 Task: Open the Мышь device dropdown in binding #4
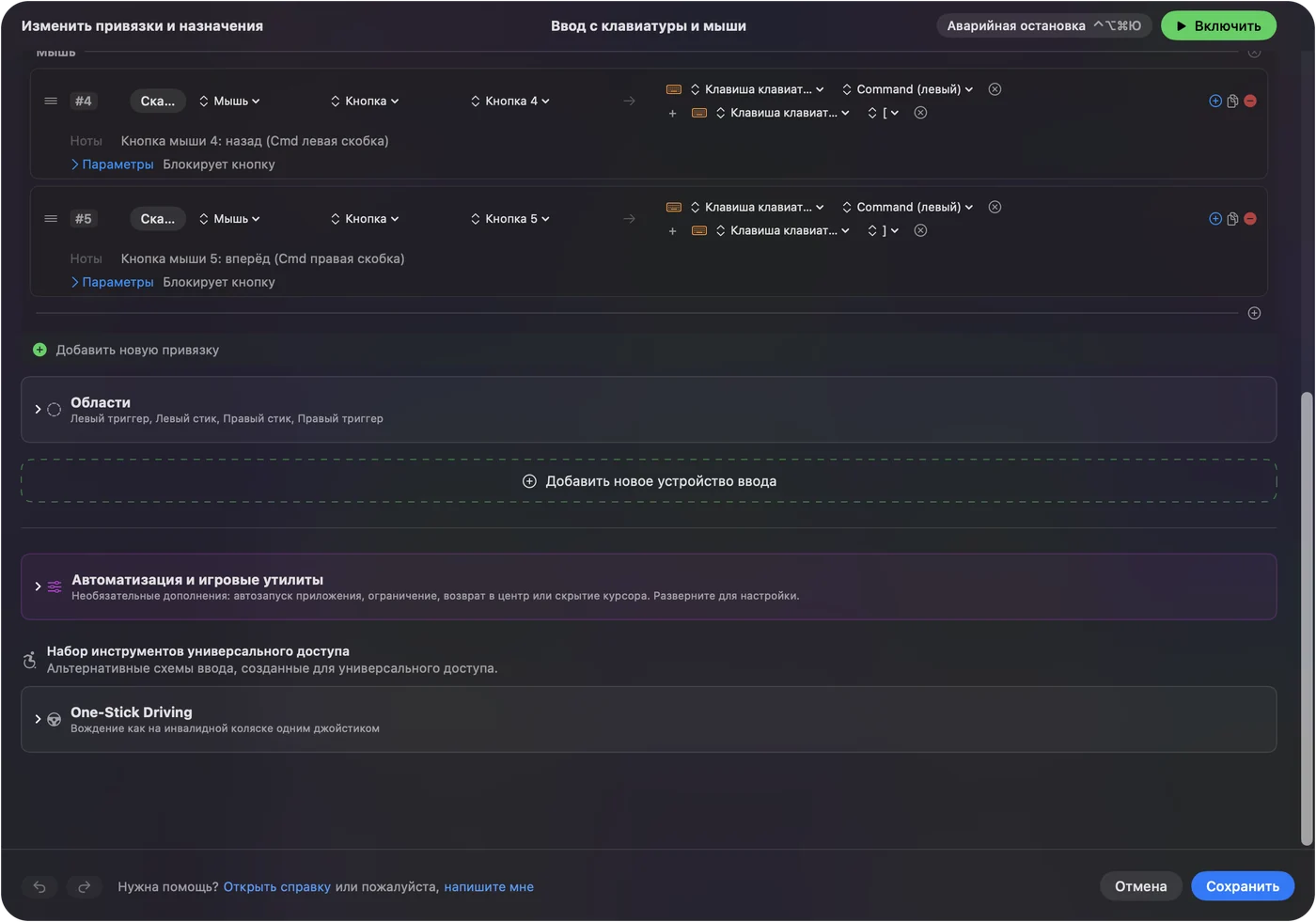tap(229, 101)
